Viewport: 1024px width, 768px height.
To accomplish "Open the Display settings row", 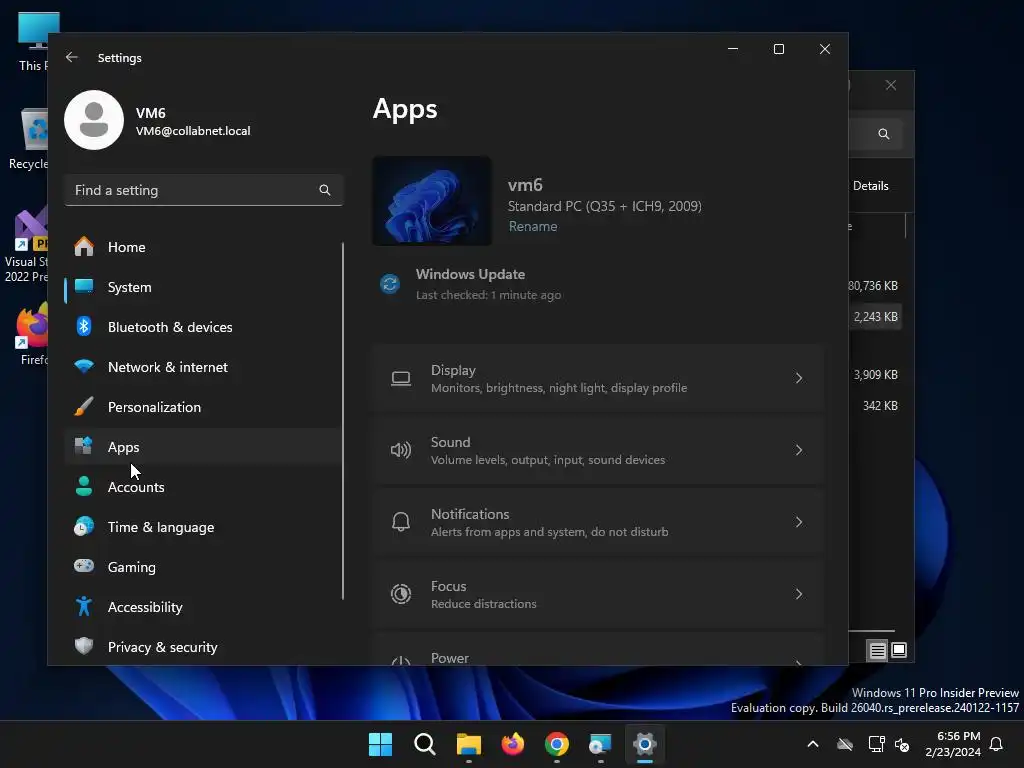I will point(598,378).
